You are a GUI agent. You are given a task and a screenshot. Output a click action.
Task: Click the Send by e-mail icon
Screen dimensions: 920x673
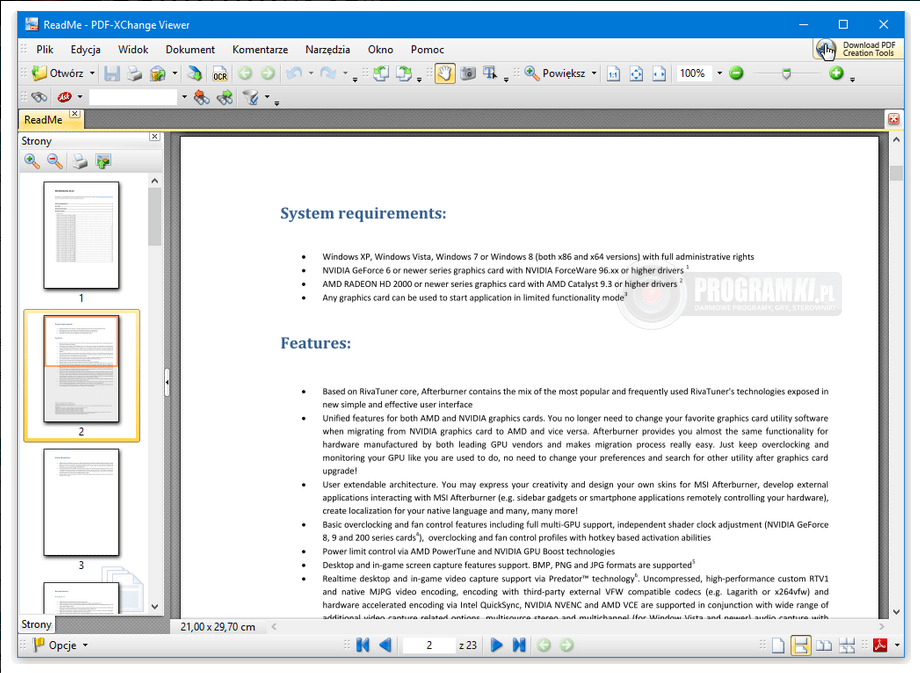(x=157, y=73)
